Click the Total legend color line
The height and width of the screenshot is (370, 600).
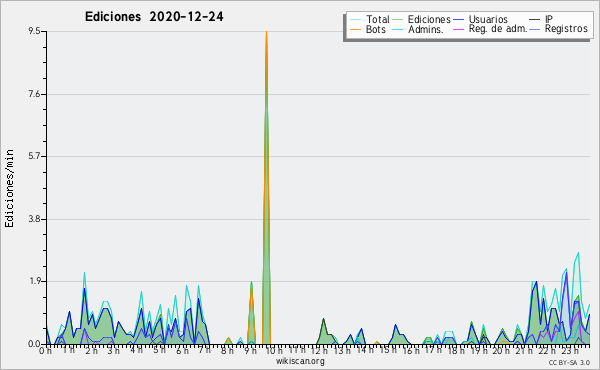pyautogui.click(x=355, y=20)
